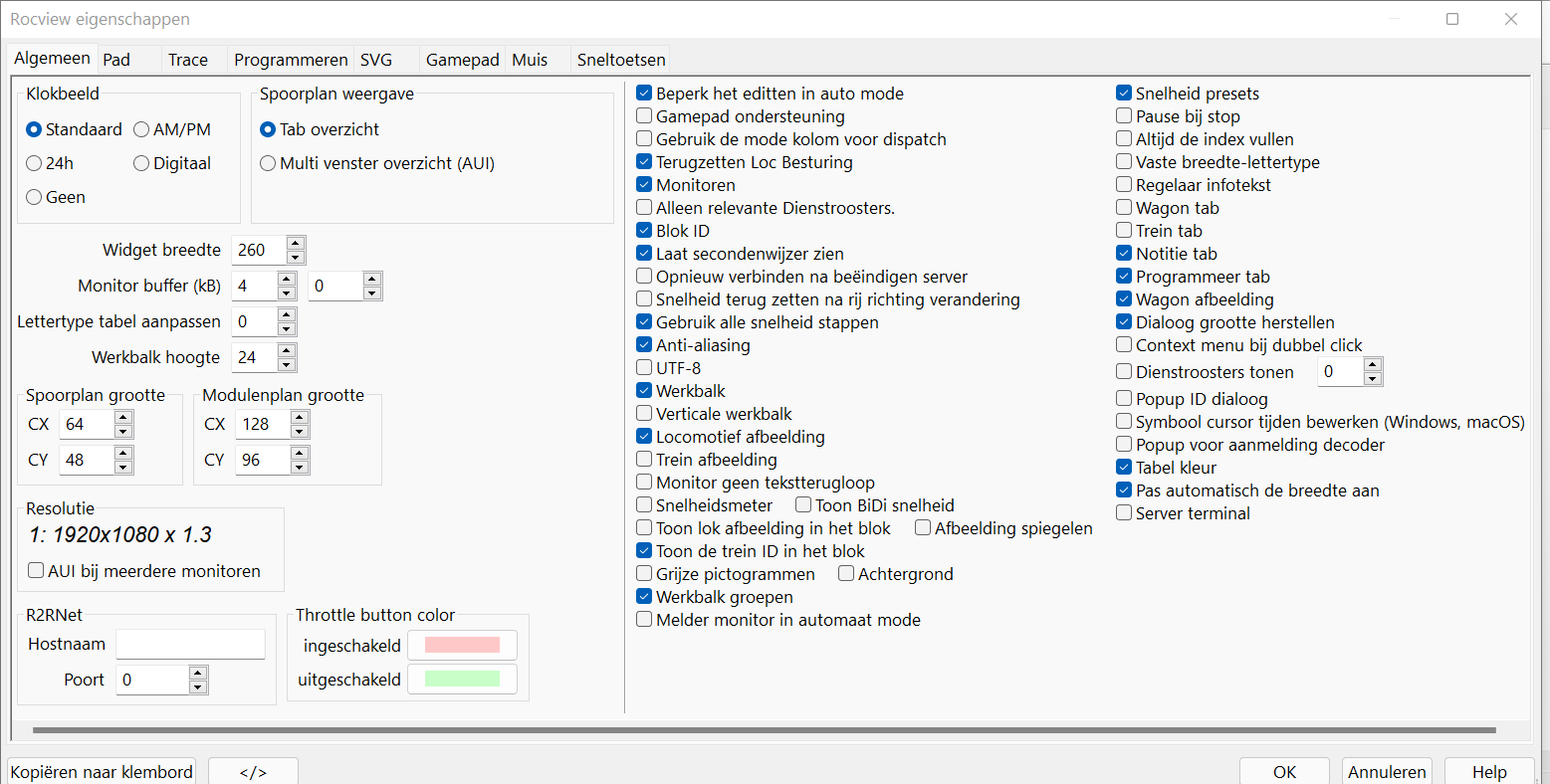This screenshot has height=784, width=1550.
Task: Increase Spoorplan grootte CX value
Action: click(x=123, y=418)
